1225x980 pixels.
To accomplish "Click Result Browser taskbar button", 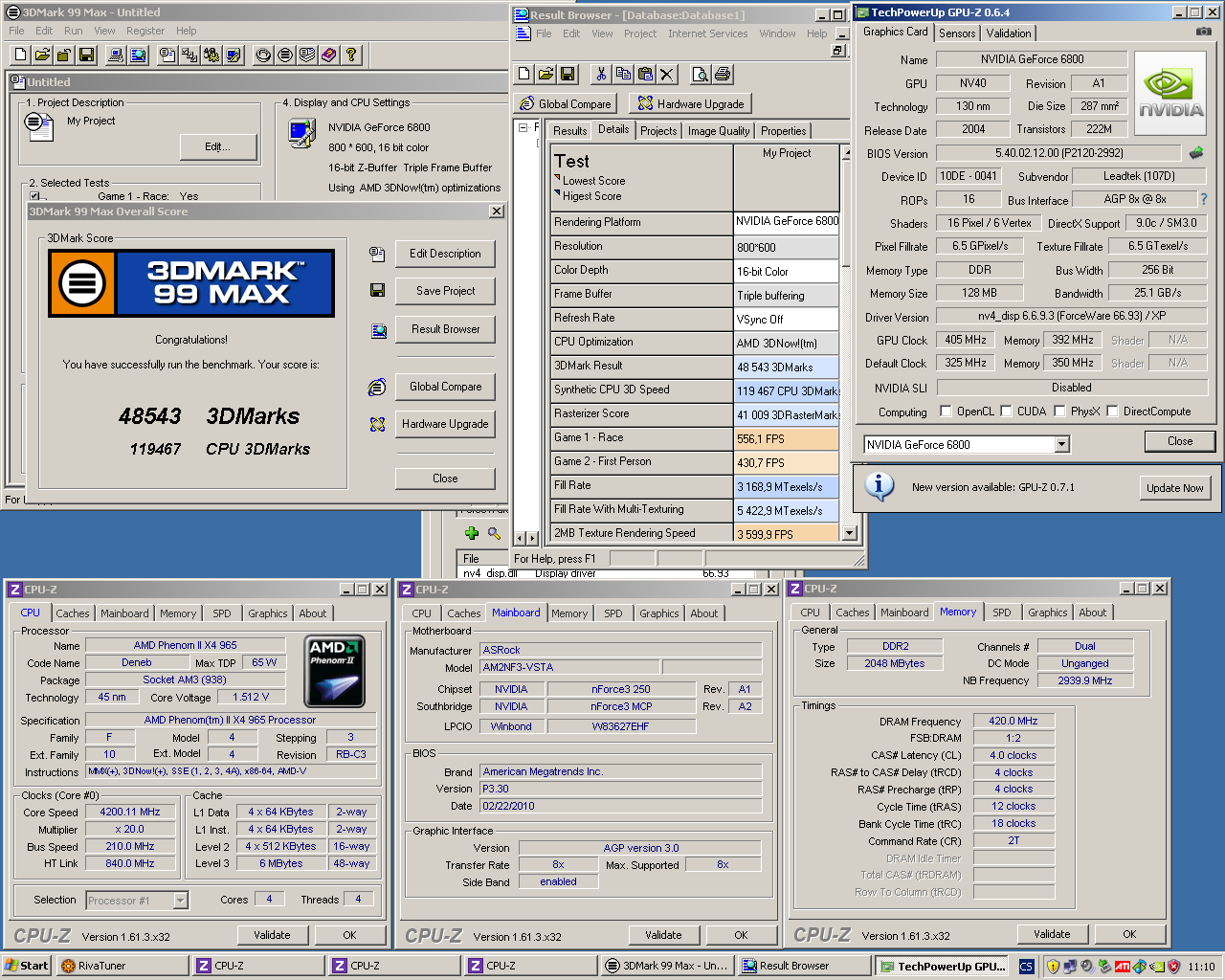I will [x=806, y=966].
